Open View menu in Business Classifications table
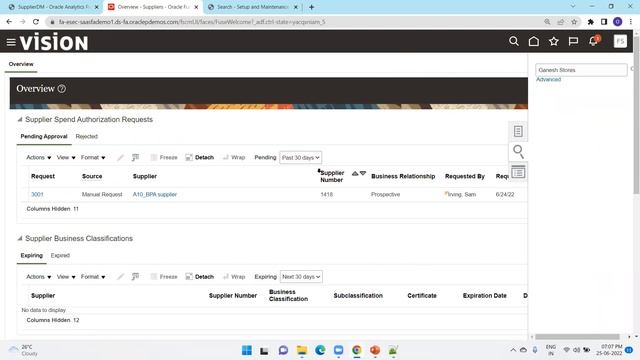The image size is (640, 360). pyautogui.click(x=66, y=277)
